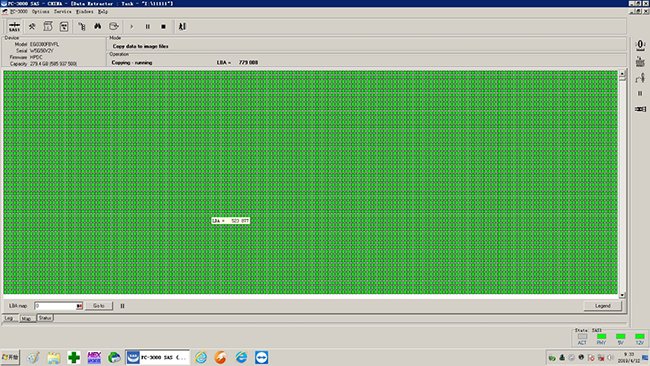Click the map scrollbar down arrow
The image size is (650, 366).
pos(622,295)
